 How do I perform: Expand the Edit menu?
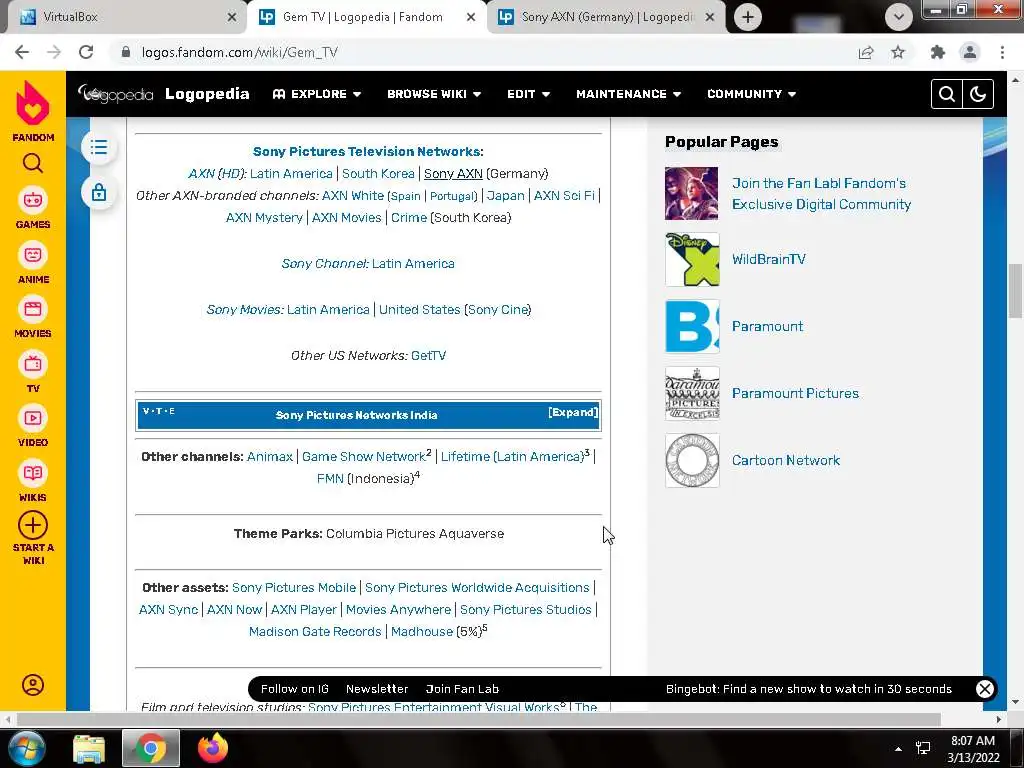pos(528,94)
